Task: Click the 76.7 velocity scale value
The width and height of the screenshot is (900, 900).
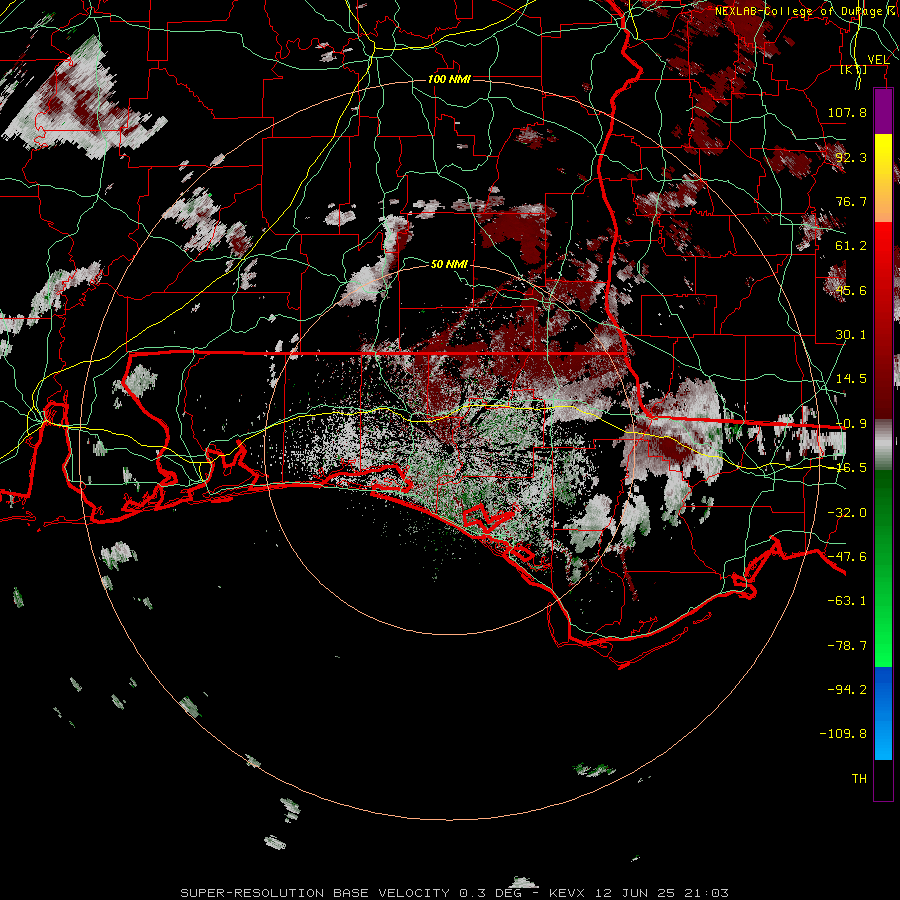Action: 851,201
